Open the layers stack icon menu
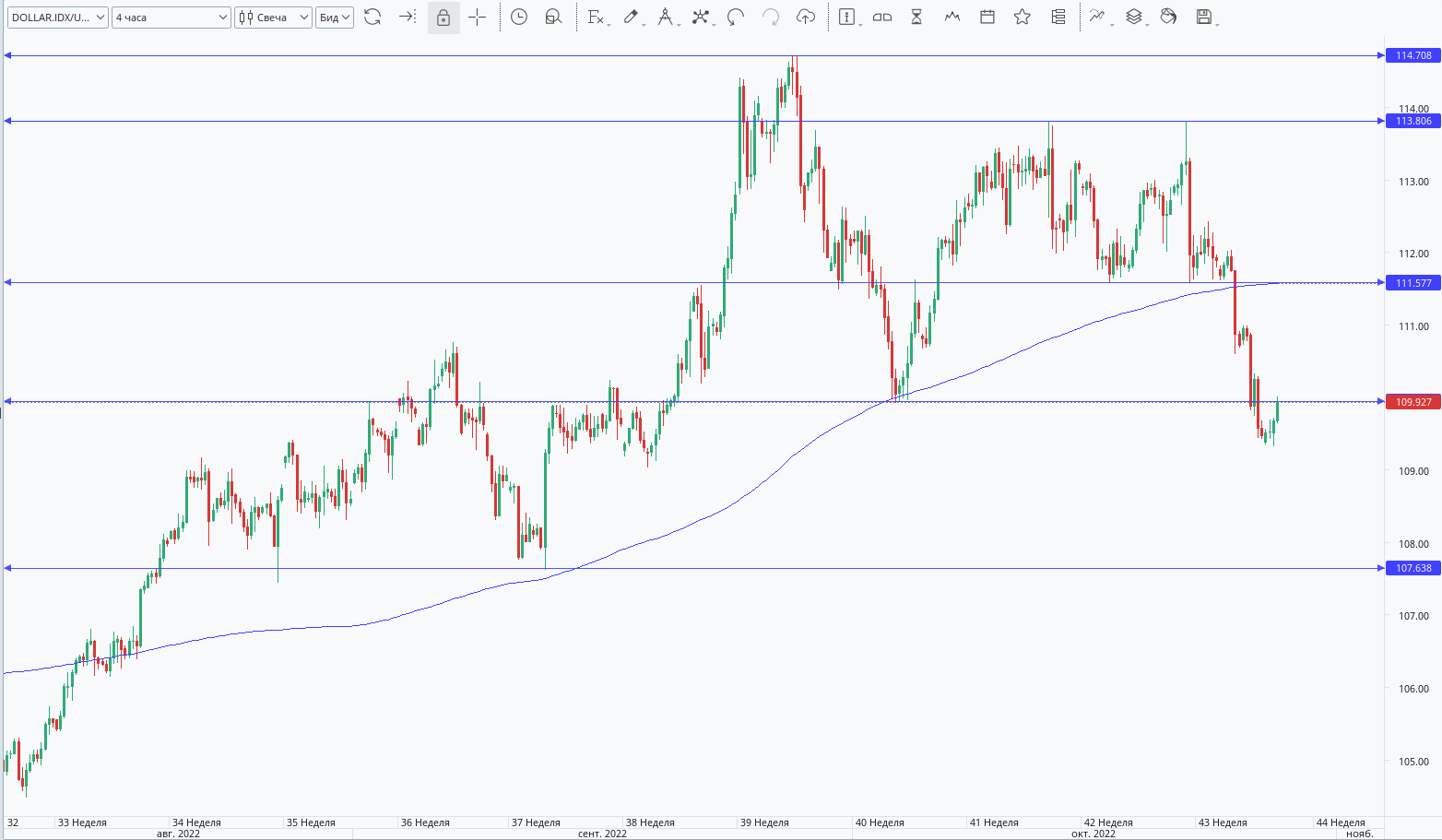Viewport: 1442px width, 840px height. [x=1135, y=17]
